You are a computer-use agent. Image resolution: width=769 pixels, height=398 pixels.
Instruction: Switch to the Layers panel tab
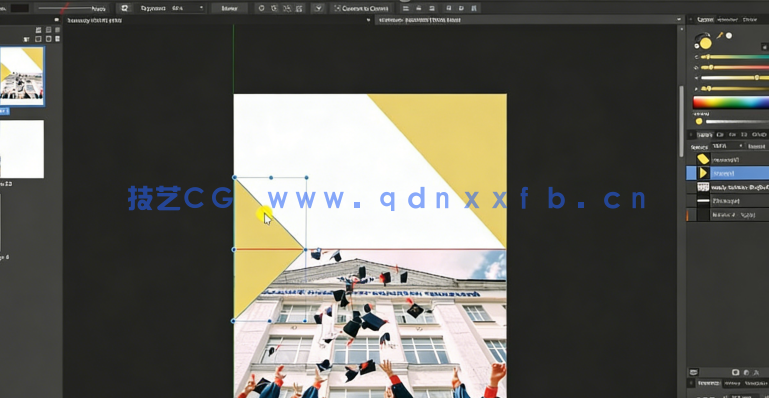(705, 134)
